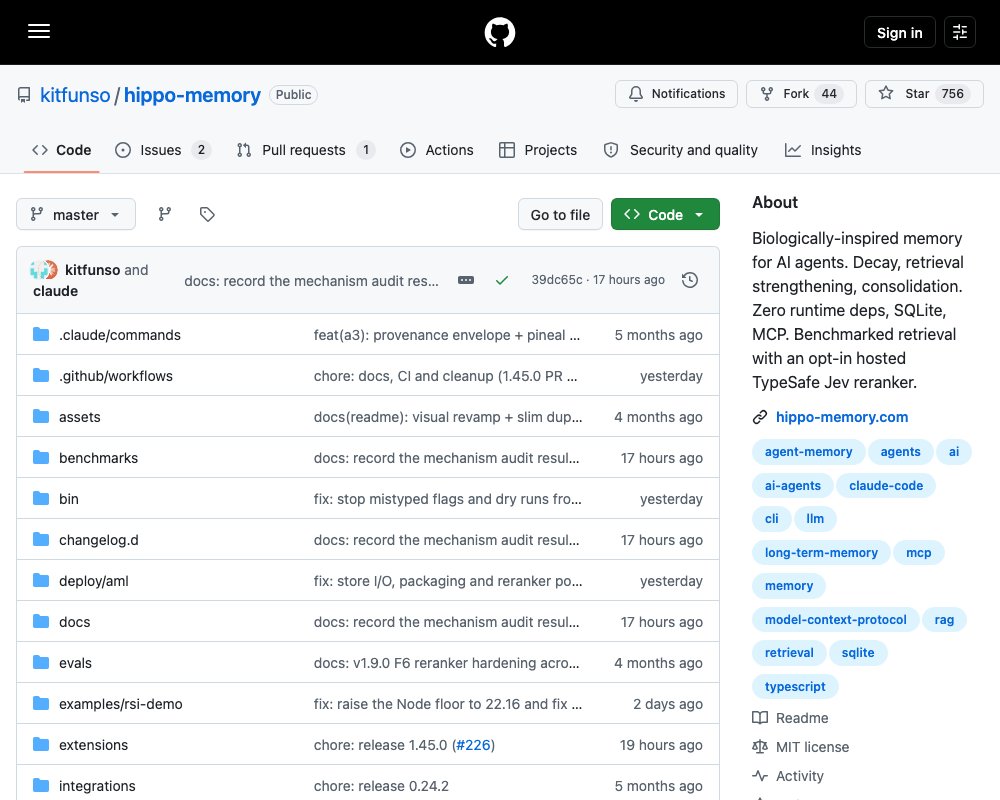1000x800 pixels.
Task: Click the Sign in button
Action: (x=899, y=32)
